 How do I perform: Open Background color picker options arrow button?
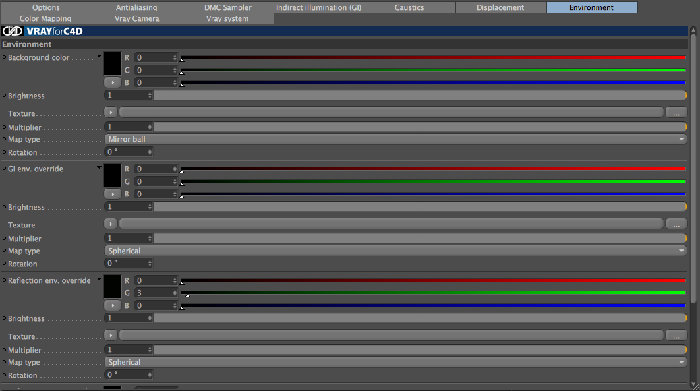[x=112, y=83]
